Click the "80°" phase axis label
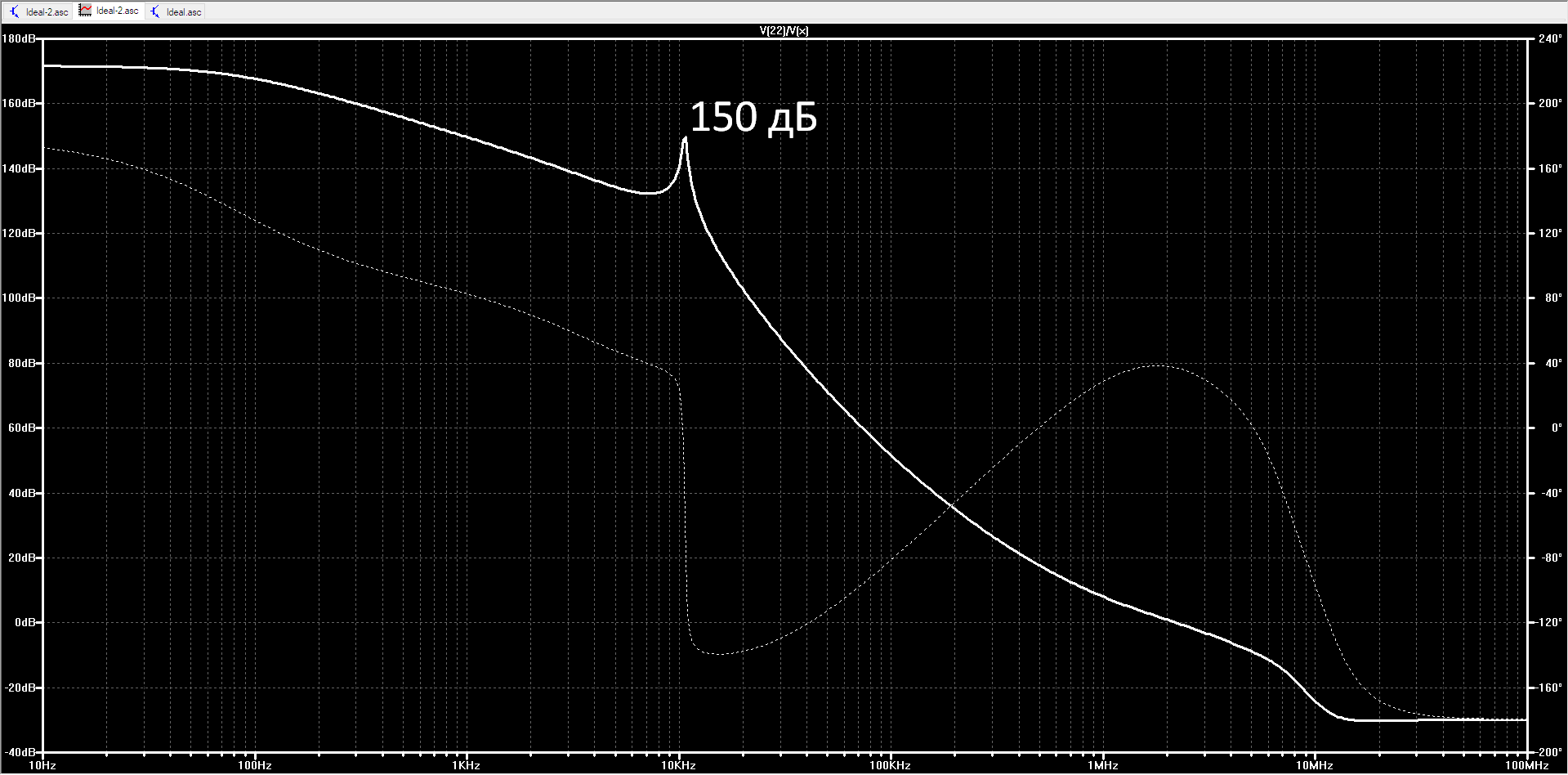The width and height of the screenshot is (1568, 775). [x=1553, y=298]
